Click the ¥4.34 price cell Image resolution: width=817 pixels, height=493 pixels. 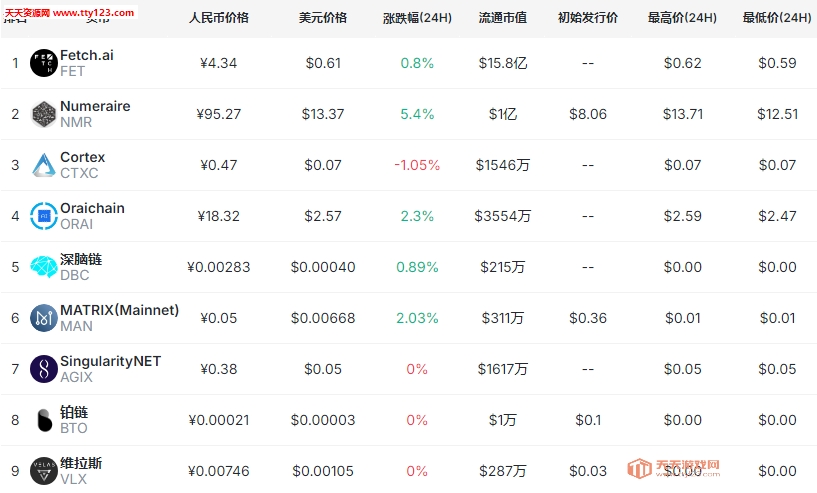click(x=219, y=63)
